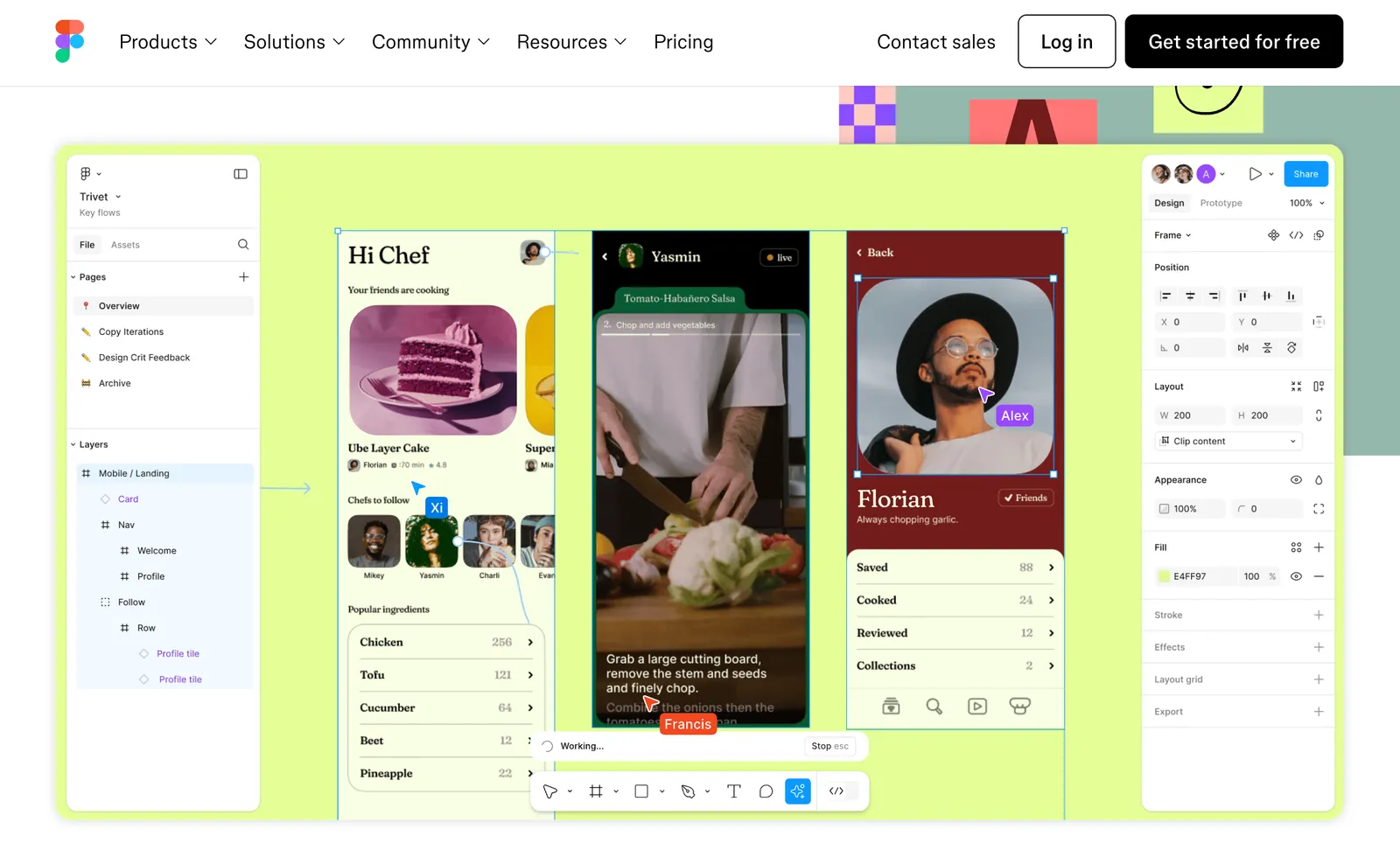Open search in the layers panel

click(242, 245)
